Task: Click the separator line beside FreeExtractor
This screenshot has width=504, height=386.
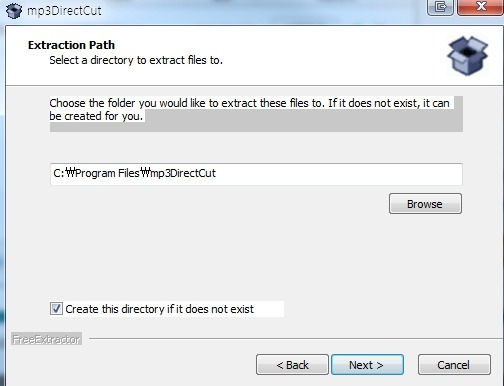Action: (x=296, y=339)
